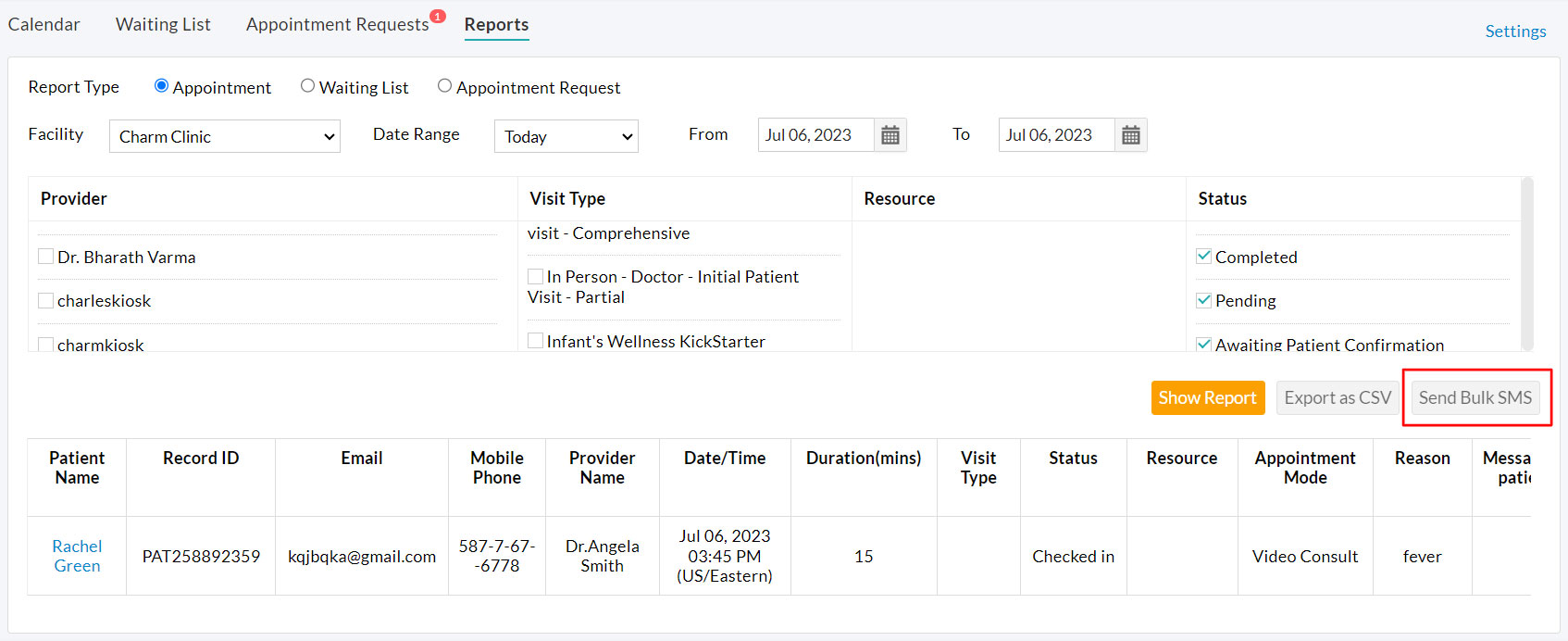
Task: Click the Checked in status cell
Action: (x=1074, y=556)
